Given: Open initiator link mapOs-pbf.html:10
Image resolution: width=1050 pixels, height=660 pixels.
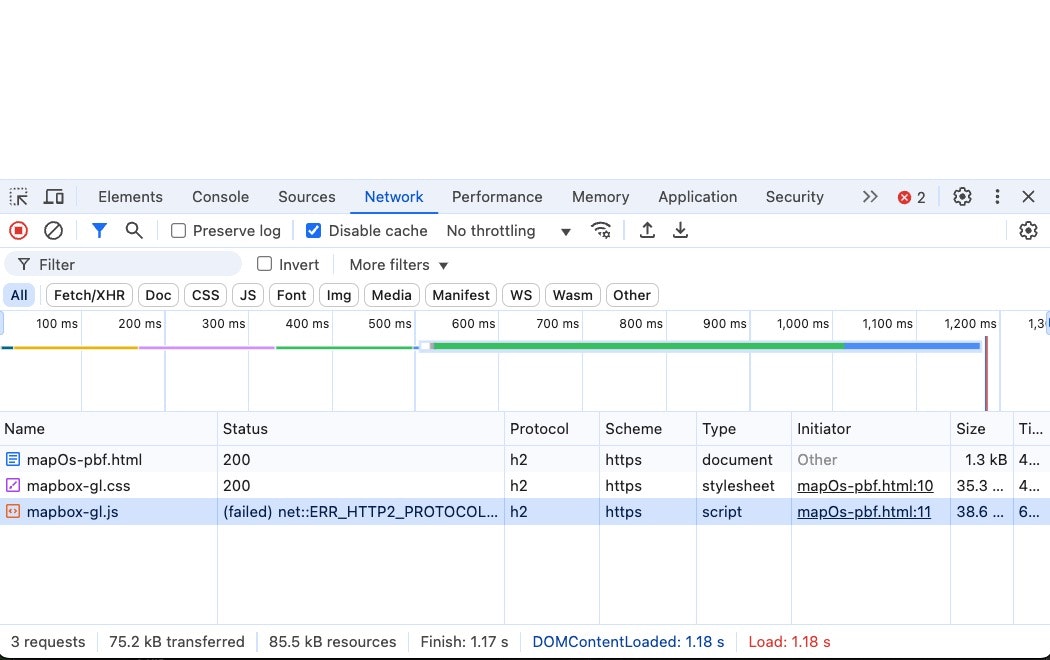Looking at the screenshot, I should coord(865,486).
